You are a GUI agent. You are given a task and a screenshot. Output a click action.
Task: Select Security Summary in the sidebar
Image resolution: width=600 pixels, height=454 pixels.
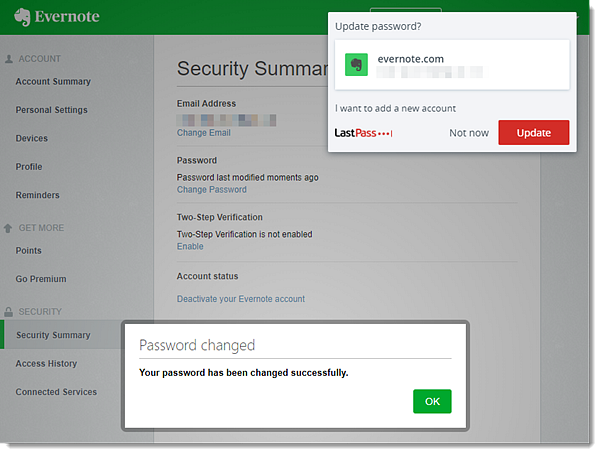pos(53,335)
